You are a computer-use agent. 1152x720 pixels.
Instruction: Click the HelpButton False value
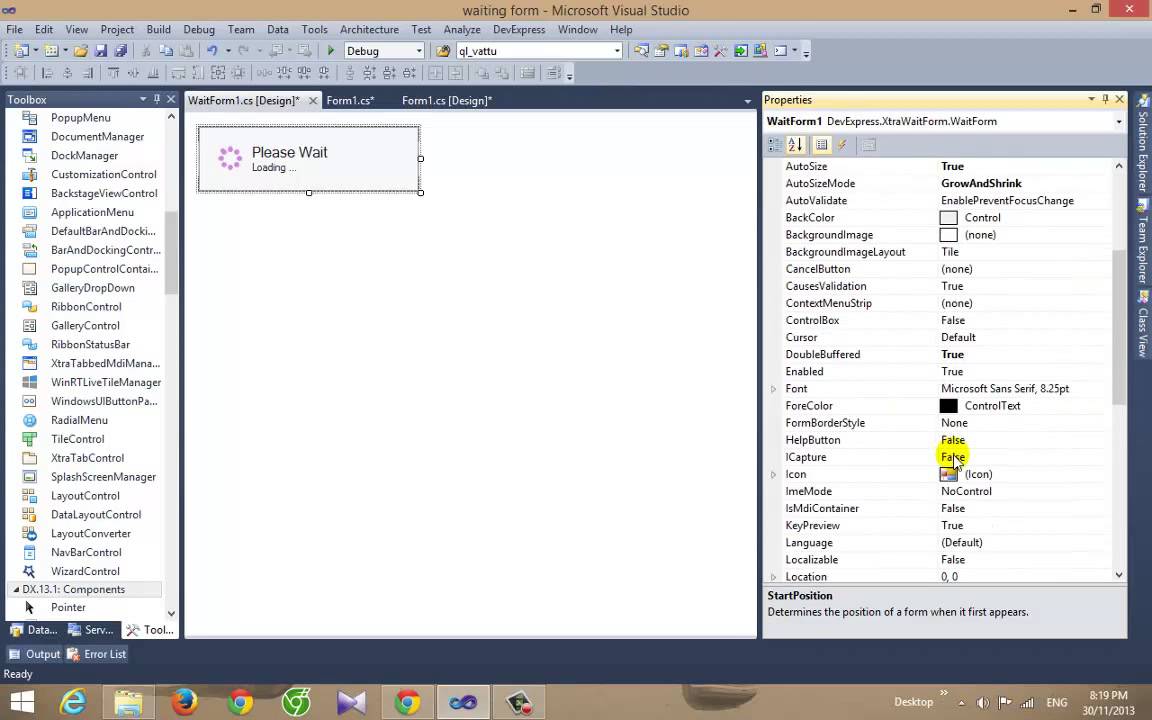pos(953,440)
